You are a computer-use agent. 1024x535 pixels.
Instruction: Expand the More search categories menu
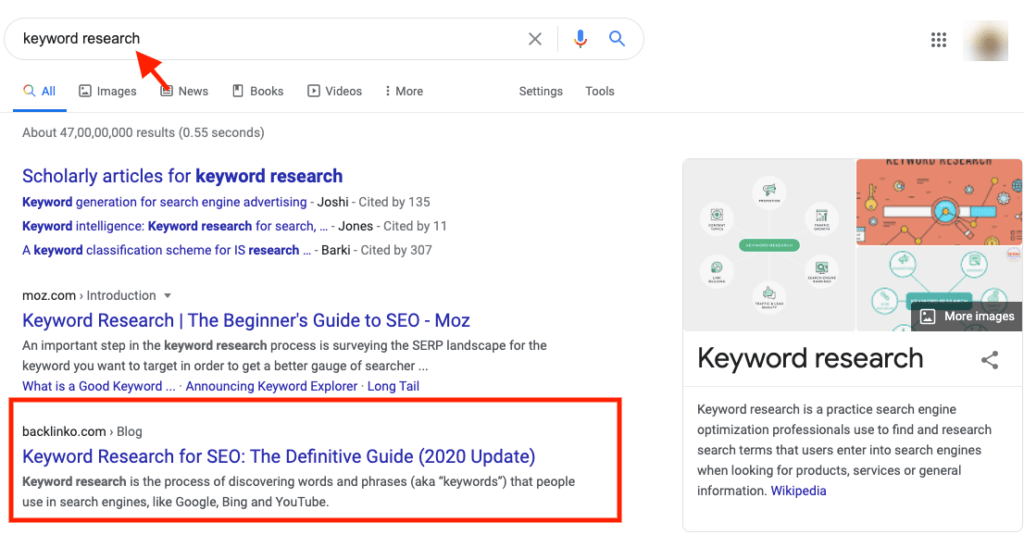(x=404, y=91)
